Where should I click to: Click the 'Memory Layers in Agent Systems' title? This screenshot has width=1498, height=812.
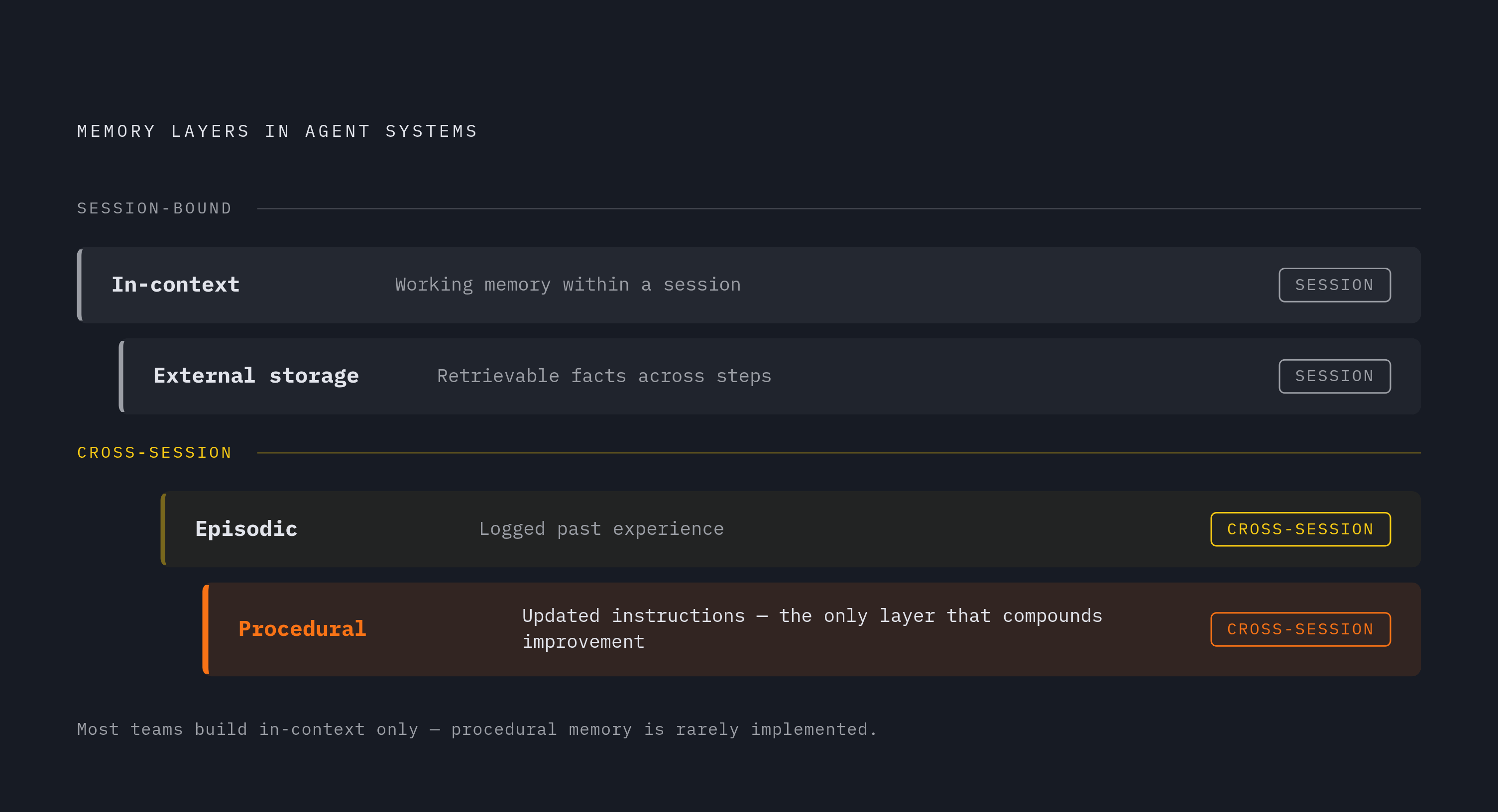coord(277,131)
